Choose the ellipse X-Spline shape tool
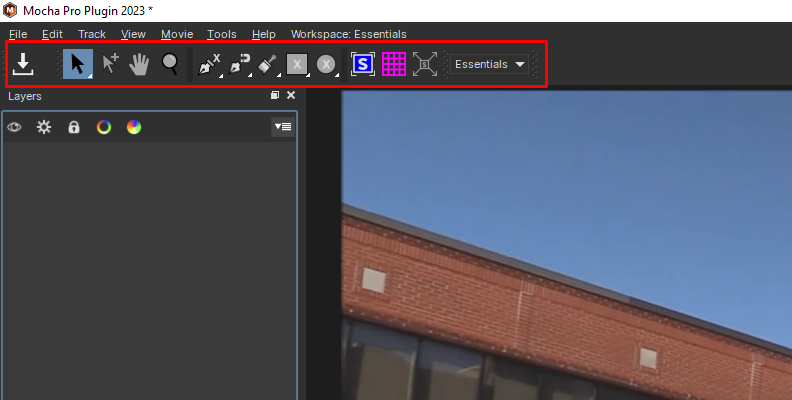This screenshot has height=400, width=792. pyautogui.click(x=326, y=65)
